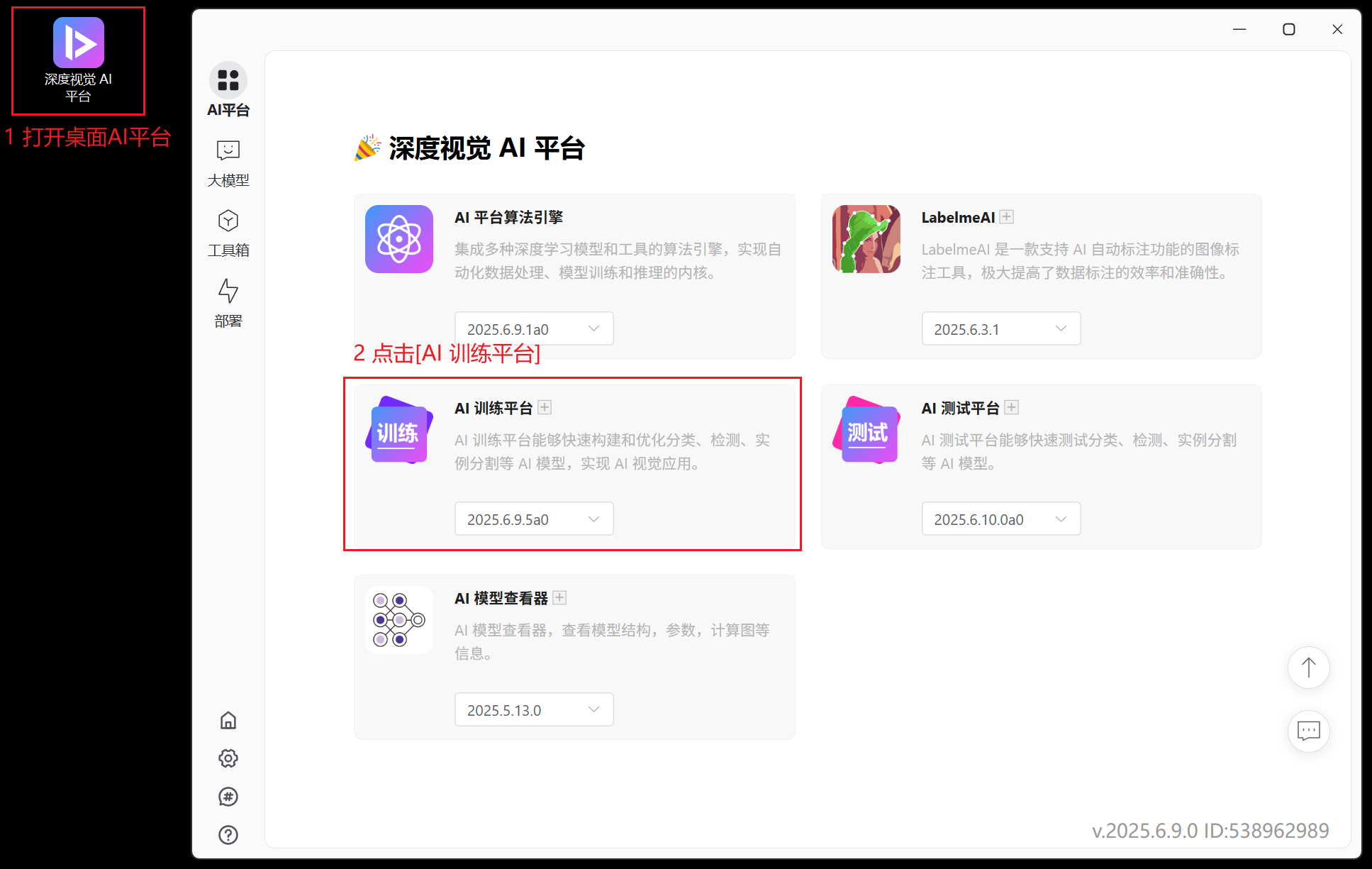The width and height of the screenshot is (1372, 869).
Task: Open the help question mark icon
Action: (x=228, y=835)
